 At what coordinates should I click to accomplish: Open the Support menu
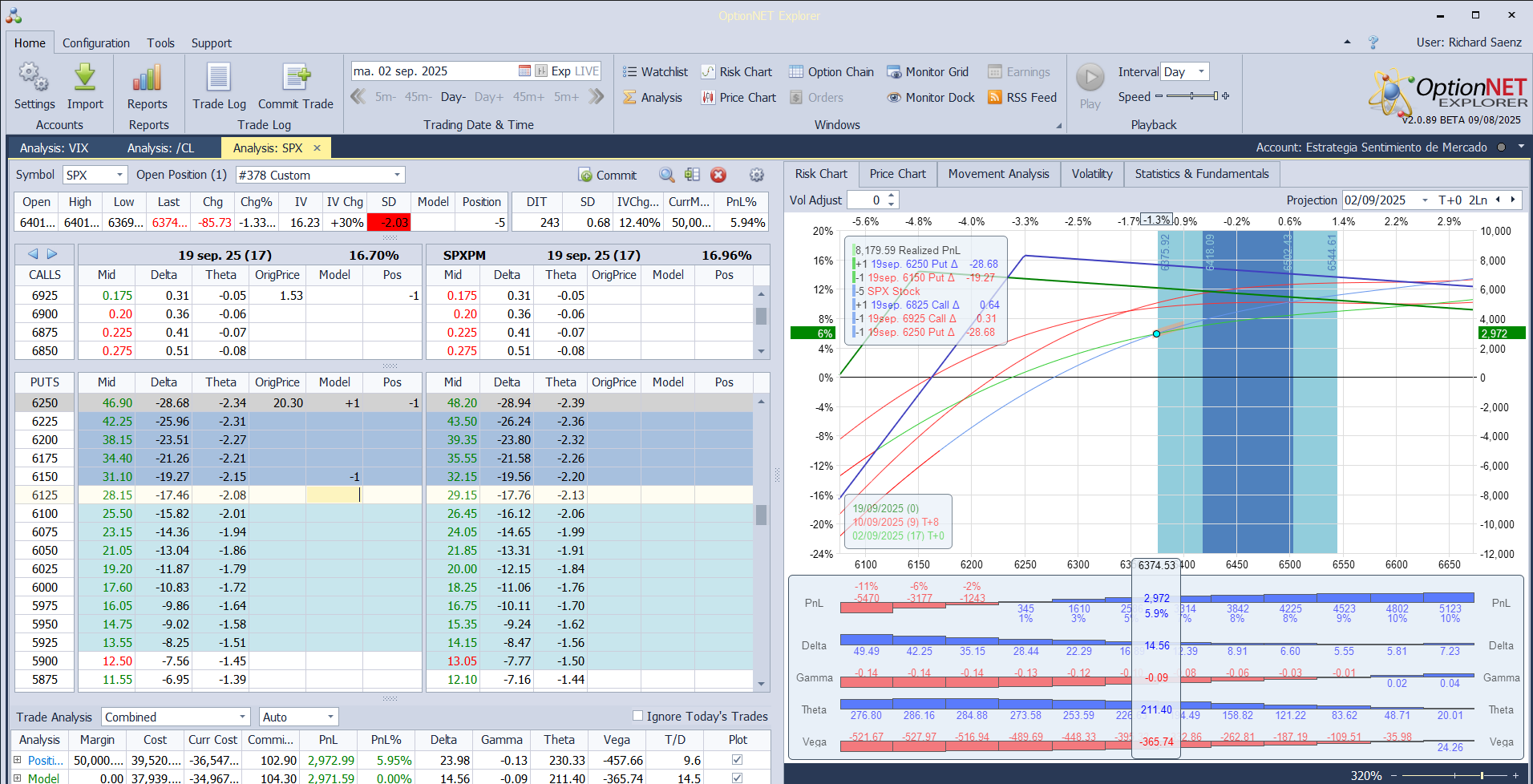(x=212, y=43)
